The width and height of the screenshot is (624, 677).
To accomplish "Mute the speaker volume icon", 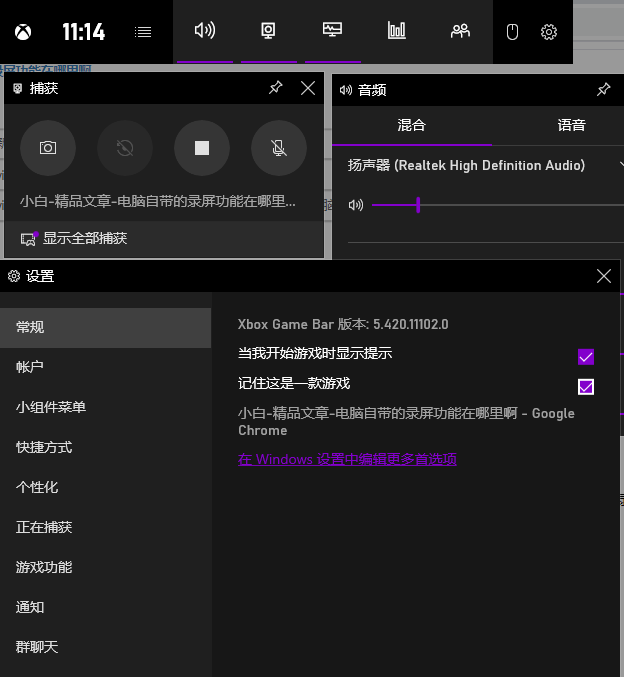I will [356, 205].
